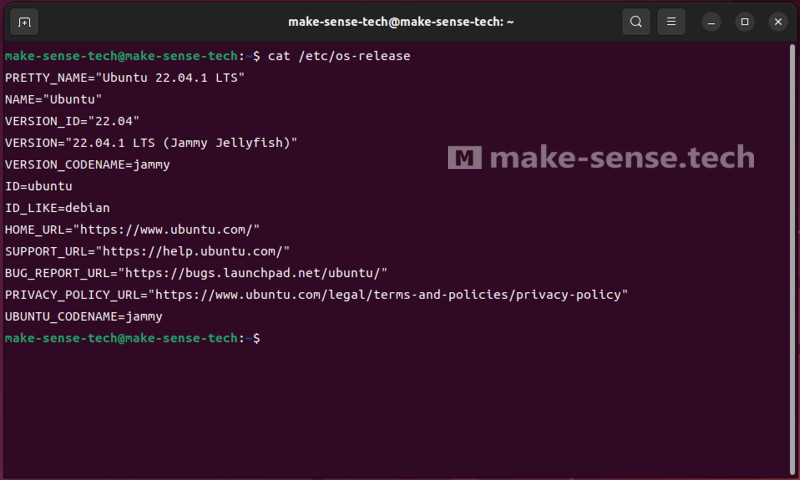Viewport: 800px width, 480px height.
Task: Click the ID_LIKE=debian line
Action: tap(57, 208)
